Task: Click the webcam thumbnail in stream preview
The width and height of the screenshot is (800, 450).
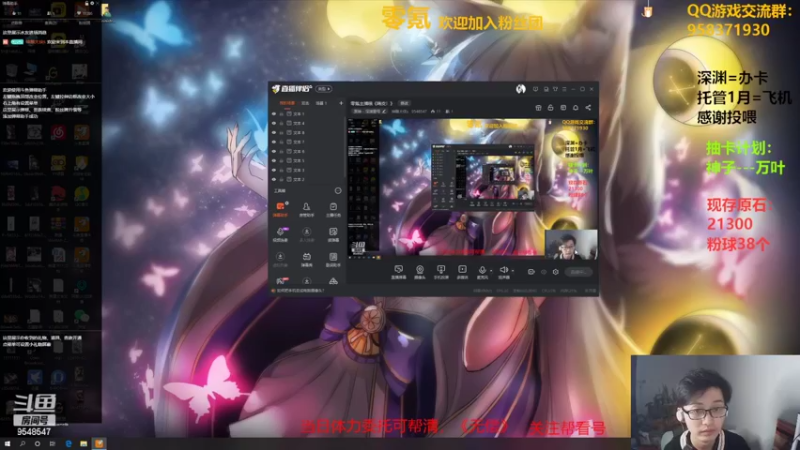Action: [571, 243]
